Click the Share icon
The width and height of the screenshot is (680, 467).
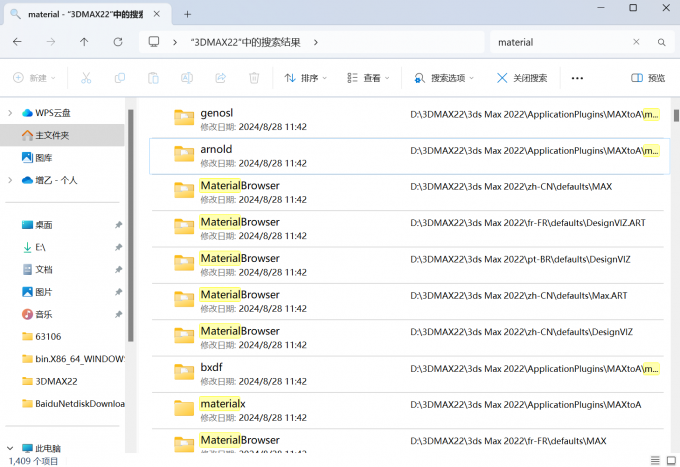coord(221,78)
